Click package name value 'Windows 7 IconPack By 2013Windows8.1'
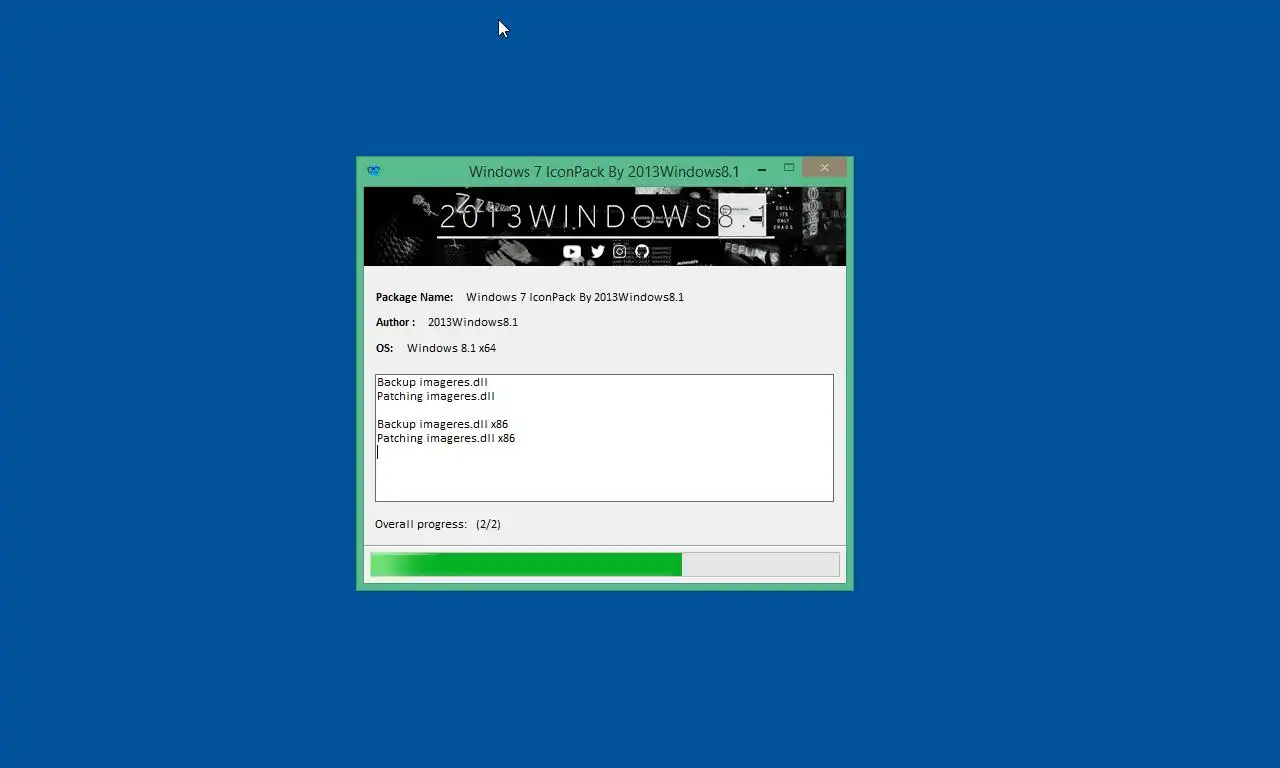 575,297
